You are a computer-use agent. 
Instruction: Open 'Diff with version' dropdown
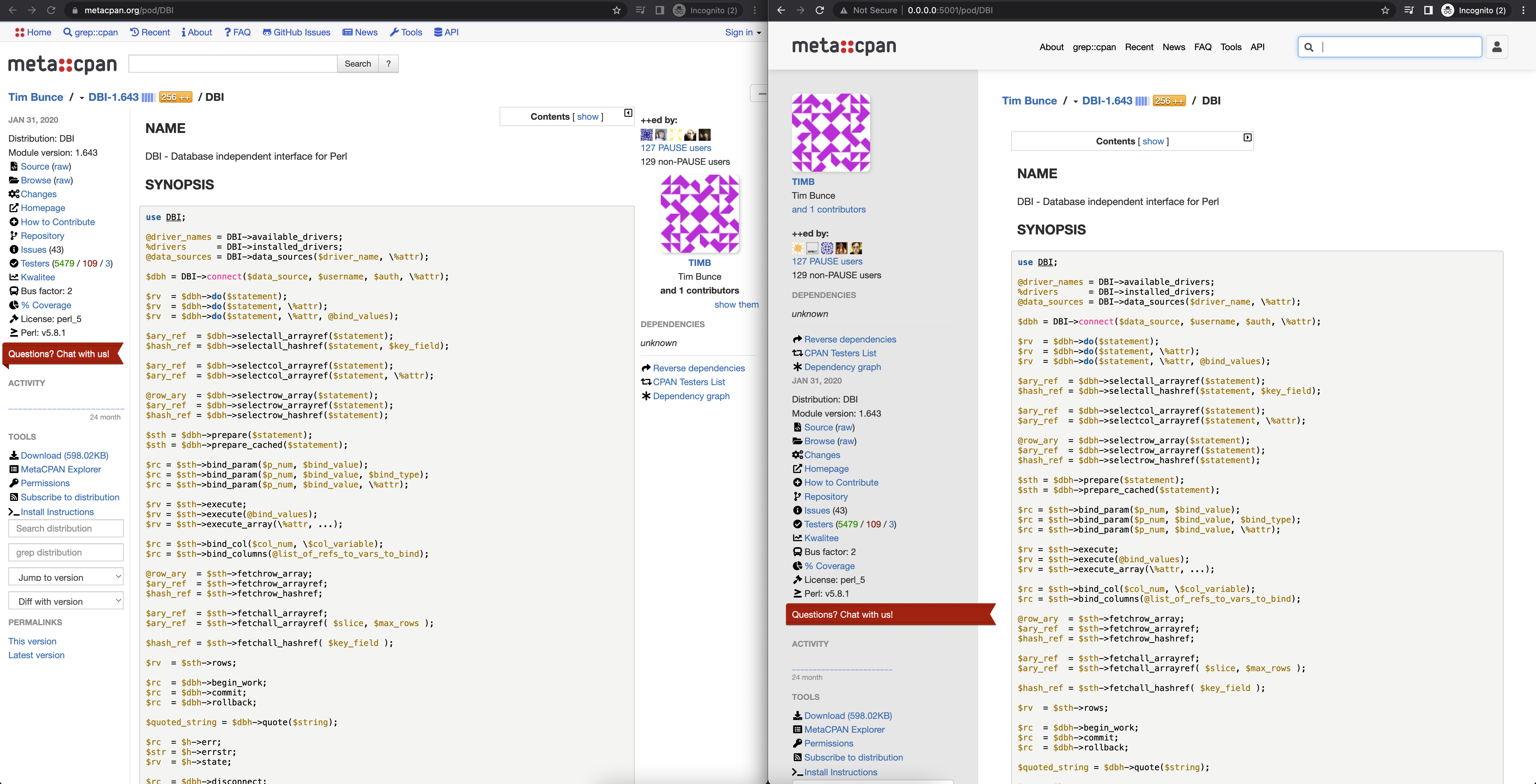(66, 601)
